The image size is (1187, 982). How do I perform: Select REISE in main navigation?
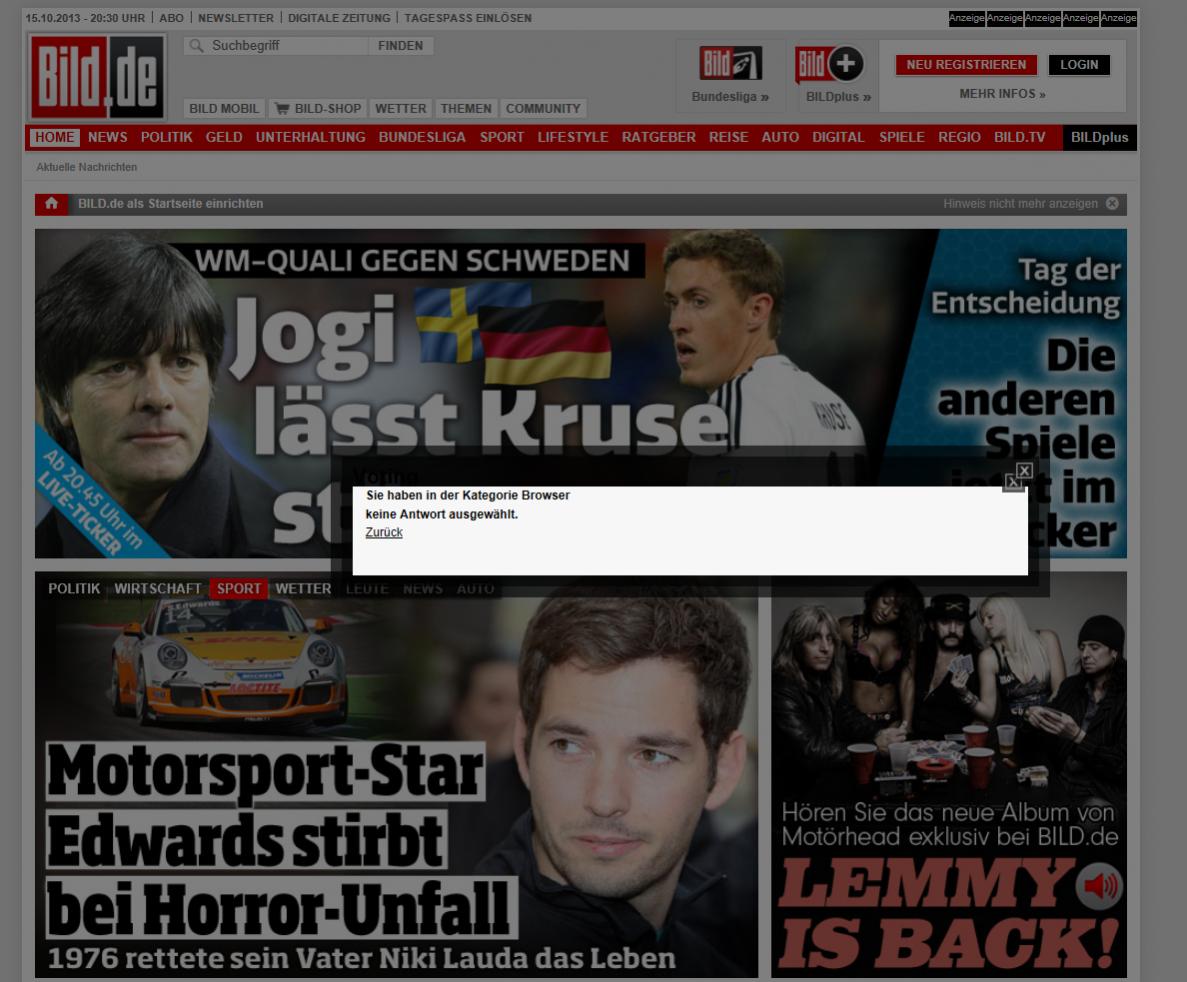[x=728, y=137]
